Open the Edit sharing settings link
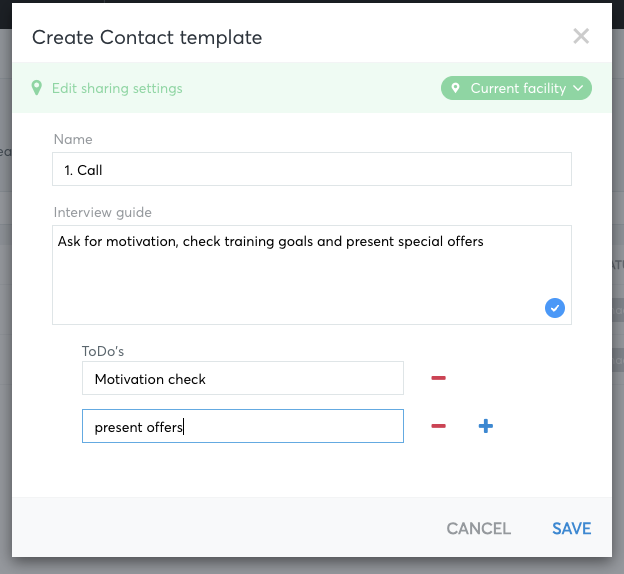Screen dimensions: 624x574 point(117,88)
